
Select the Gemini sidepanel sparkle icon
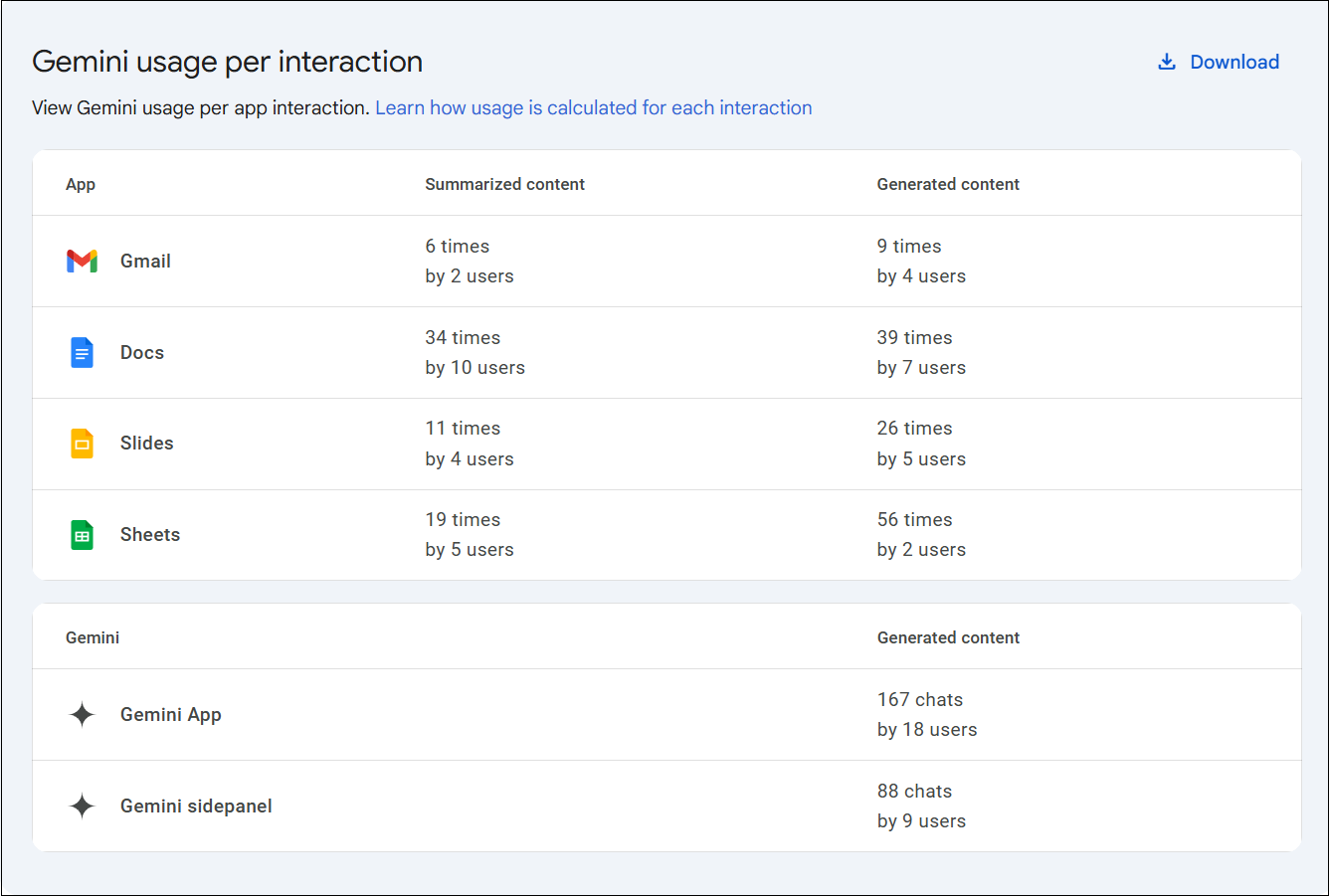81,806
